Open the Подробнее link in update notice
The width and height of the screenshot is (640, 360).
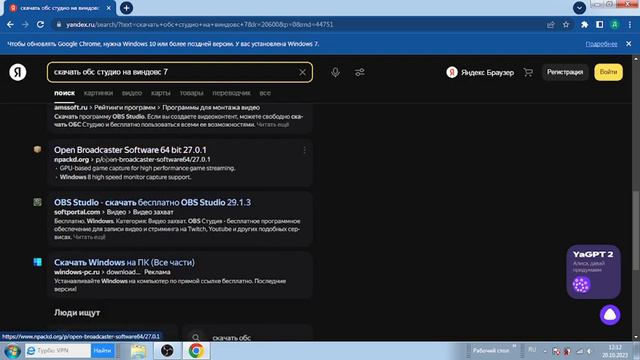601,44
